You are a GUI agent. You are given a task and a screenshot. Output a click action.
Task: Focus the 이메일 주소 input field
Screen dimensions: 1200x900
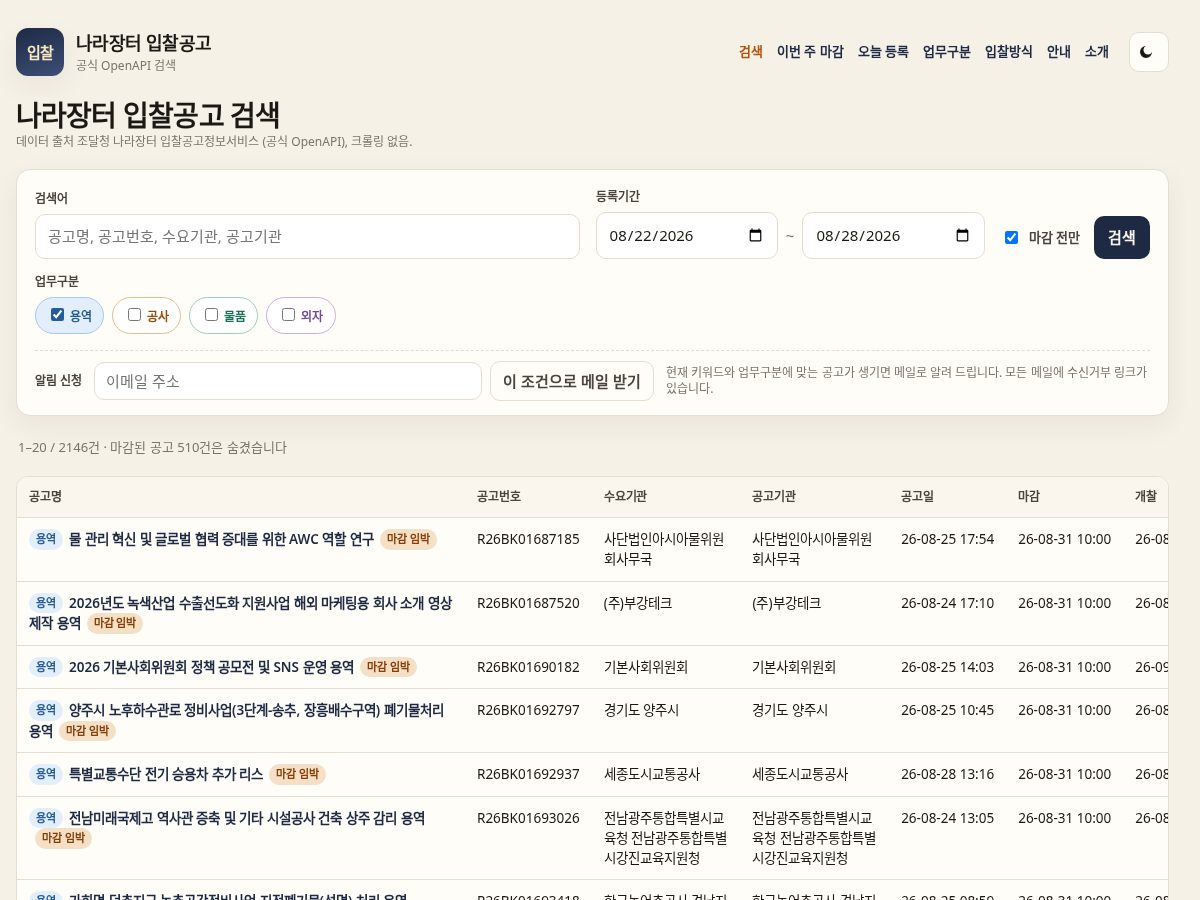point(288,381)
